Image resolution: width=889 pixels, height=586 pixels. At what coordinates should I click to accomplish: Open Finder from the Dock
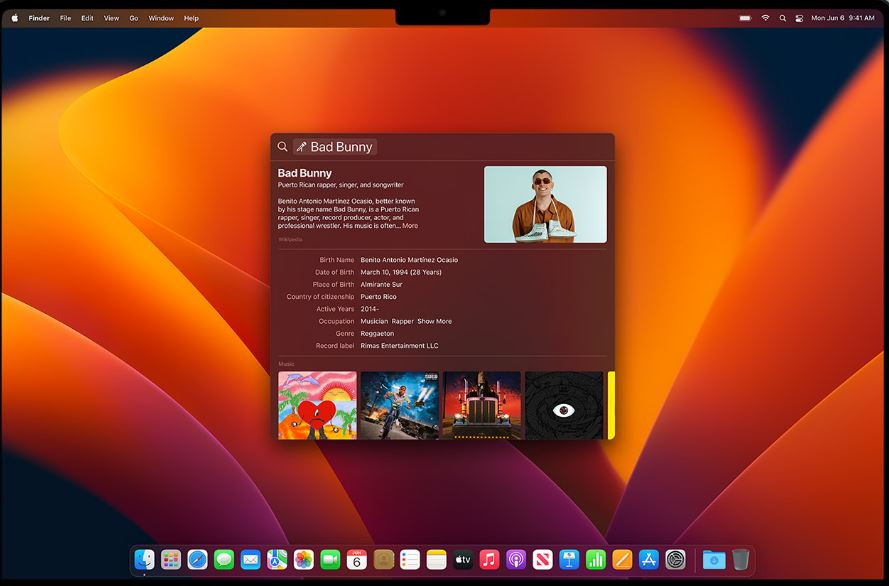[145, 560]
